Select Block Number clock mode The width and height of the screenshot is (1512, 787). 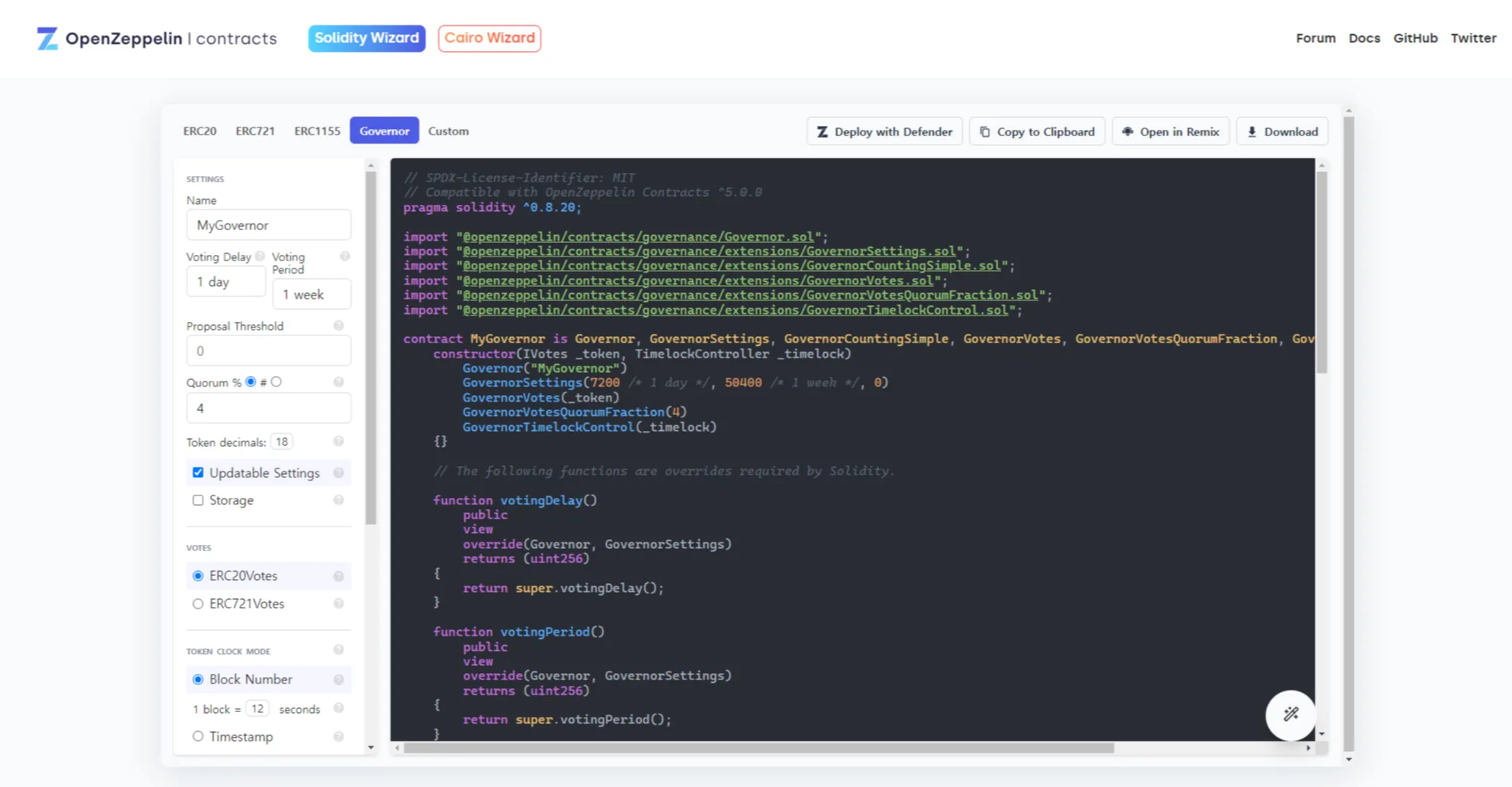tap(198, 679)
